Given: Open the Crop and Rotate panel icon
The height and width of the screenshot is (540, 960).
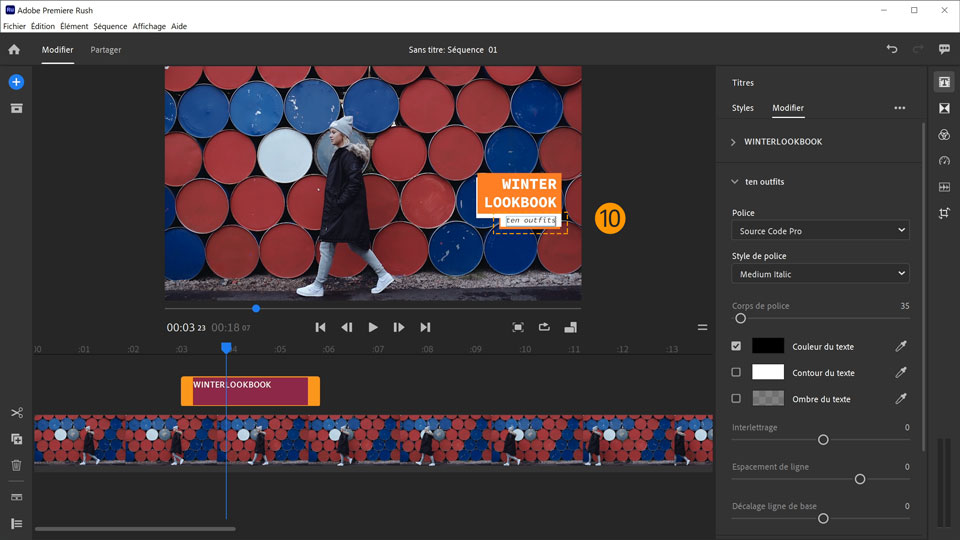Looking at the screenshot, I should 944,213.
